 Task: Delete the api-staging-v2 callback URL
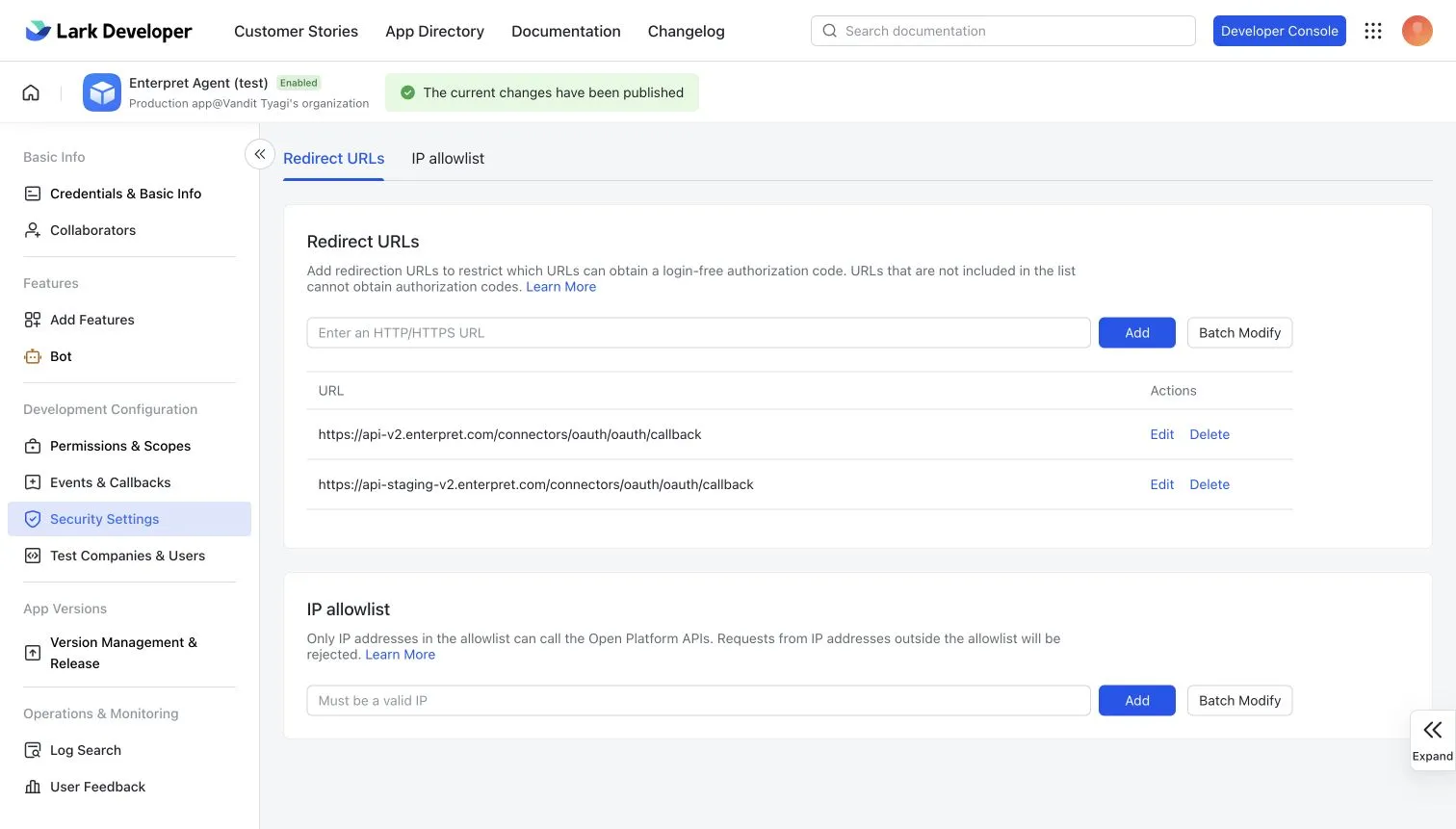tap(1209, 484)
